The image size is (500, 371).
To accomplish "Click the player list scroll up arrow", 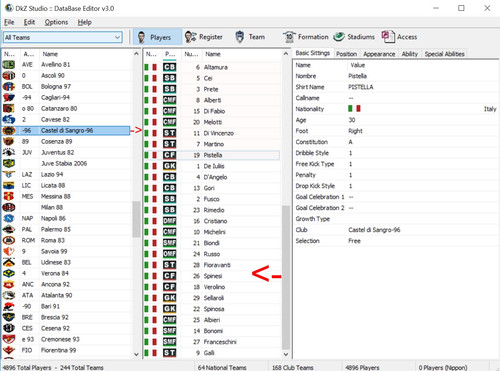I will (286, 54).
